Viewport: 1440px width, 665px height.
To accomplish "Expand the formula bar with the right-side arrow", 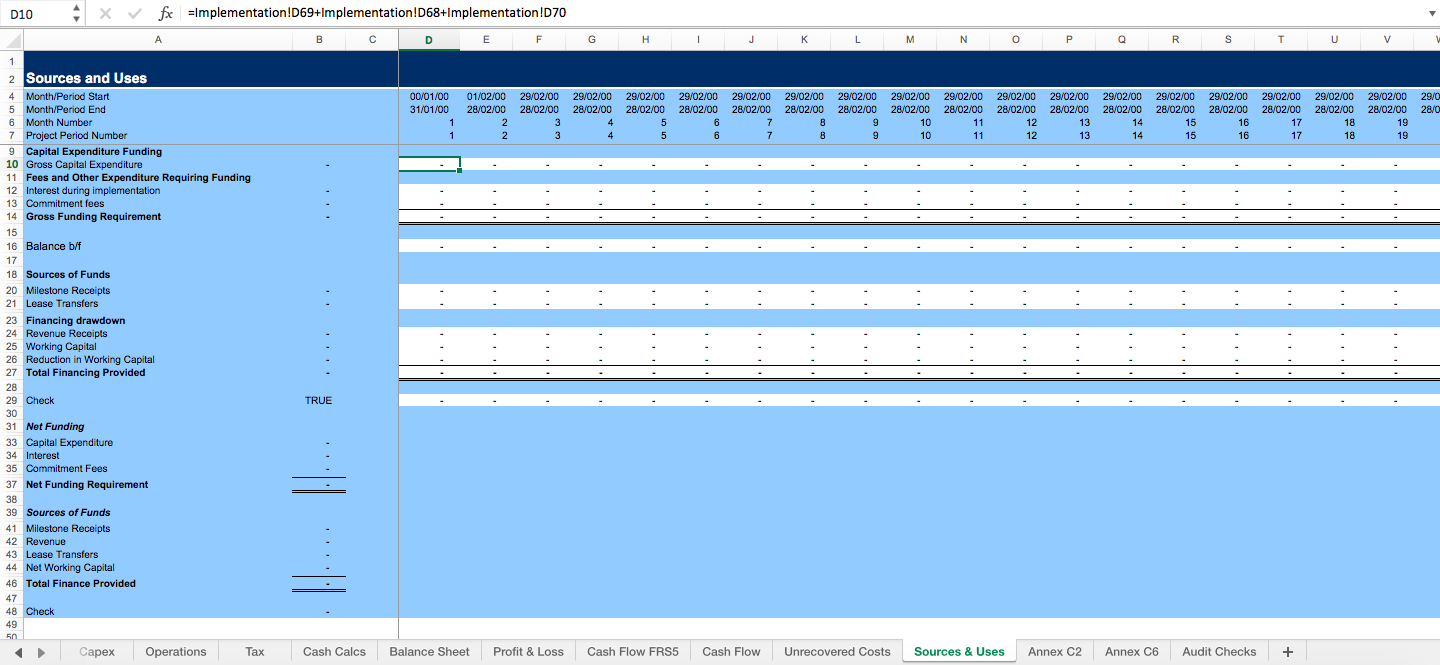I will pos(1431,14).
